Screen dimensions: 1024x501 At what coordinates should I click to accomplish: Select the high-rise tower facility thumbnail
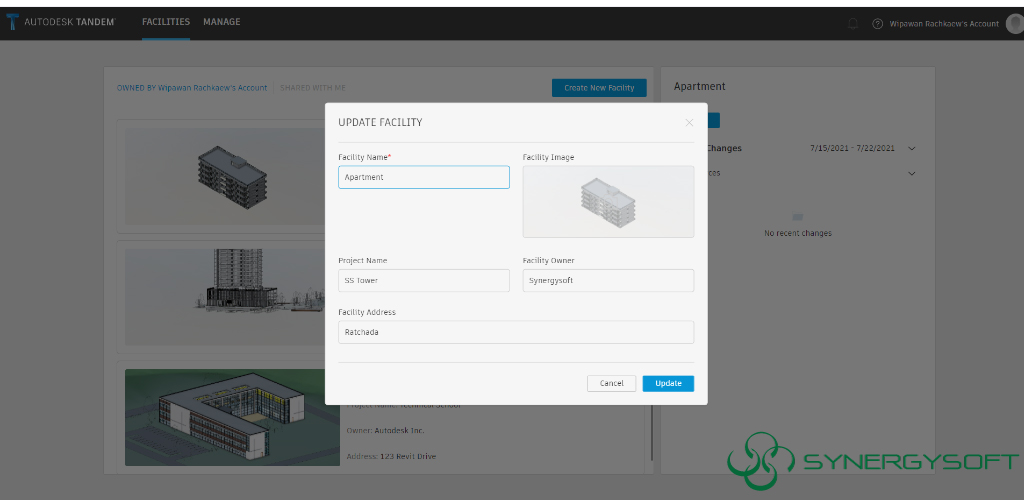click(225, 297)
